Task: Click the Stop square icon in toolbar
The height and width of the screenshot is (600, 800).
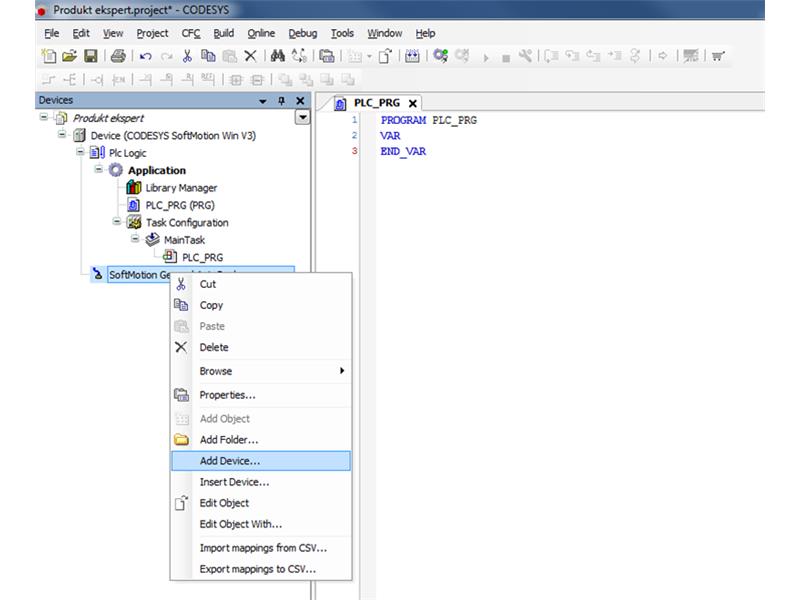Action: [506, 58]
